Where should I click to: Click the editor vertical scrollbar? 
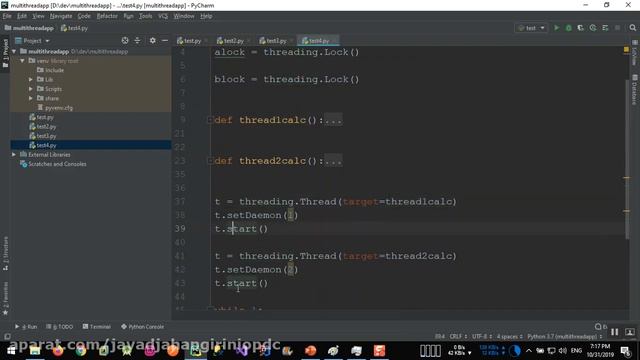coord(626,159)
